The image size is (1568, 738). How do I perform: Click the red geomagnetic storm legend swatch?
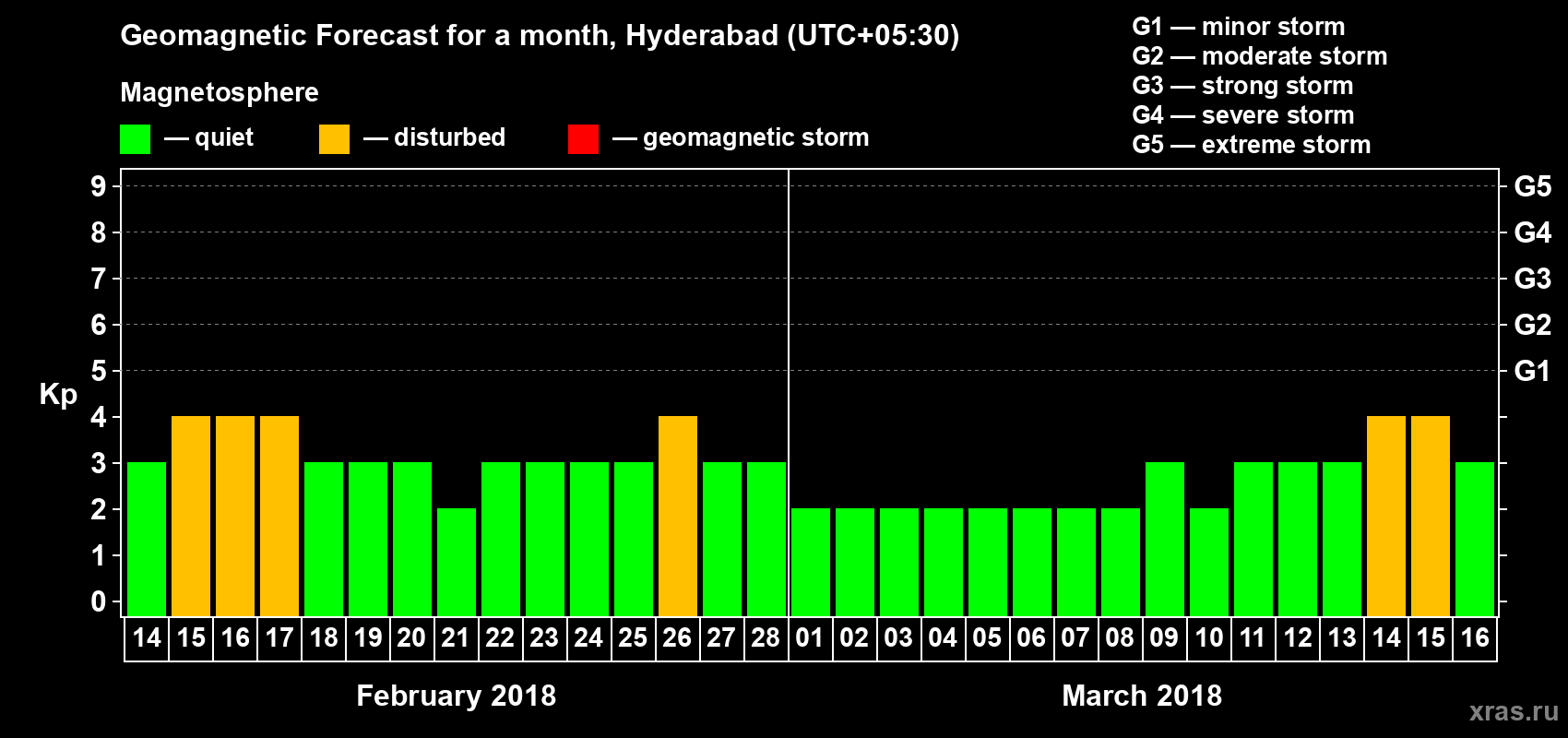point(583,139)
